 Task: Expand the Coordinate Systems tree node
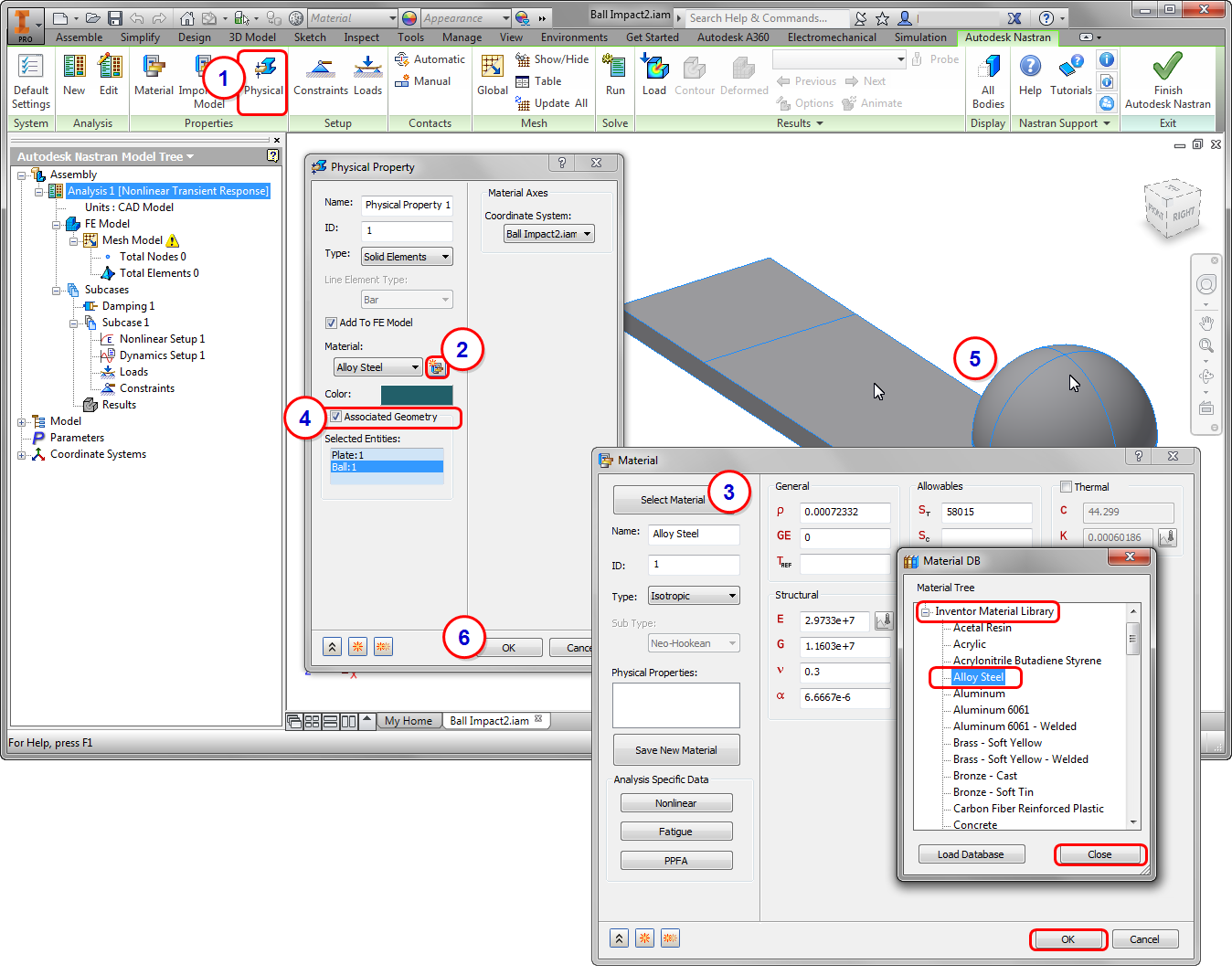coord(22,454)
